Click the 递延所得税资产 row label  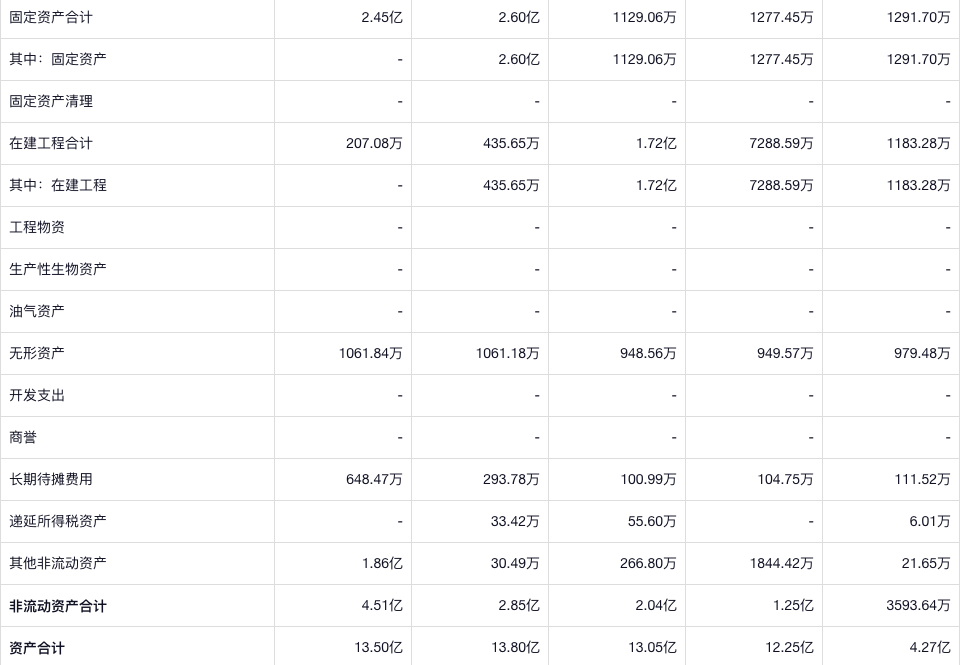(x=58, y=521)
